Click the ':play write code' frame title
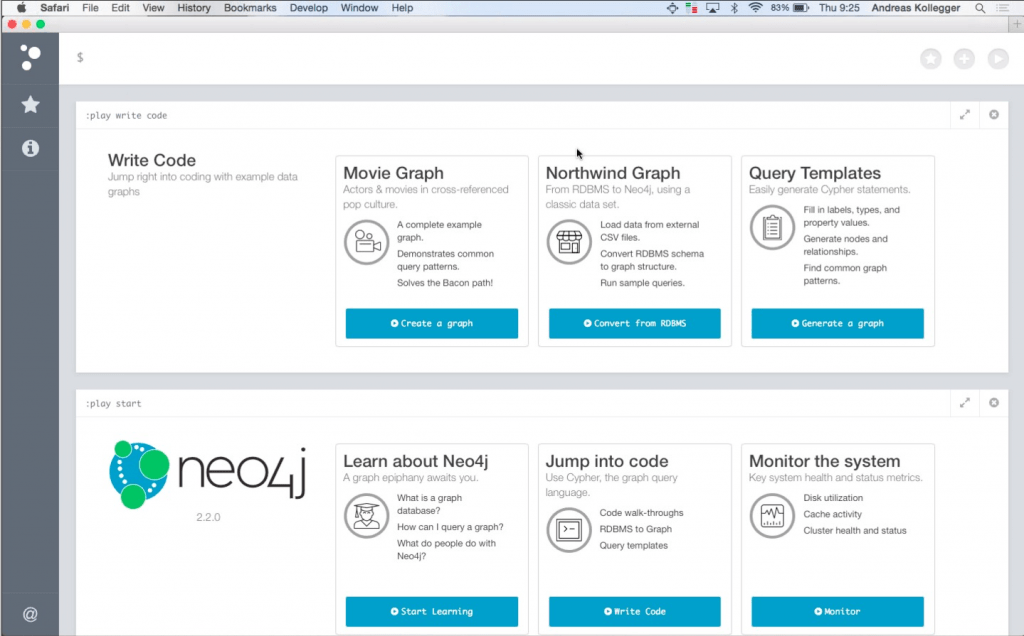 (126, 116)
